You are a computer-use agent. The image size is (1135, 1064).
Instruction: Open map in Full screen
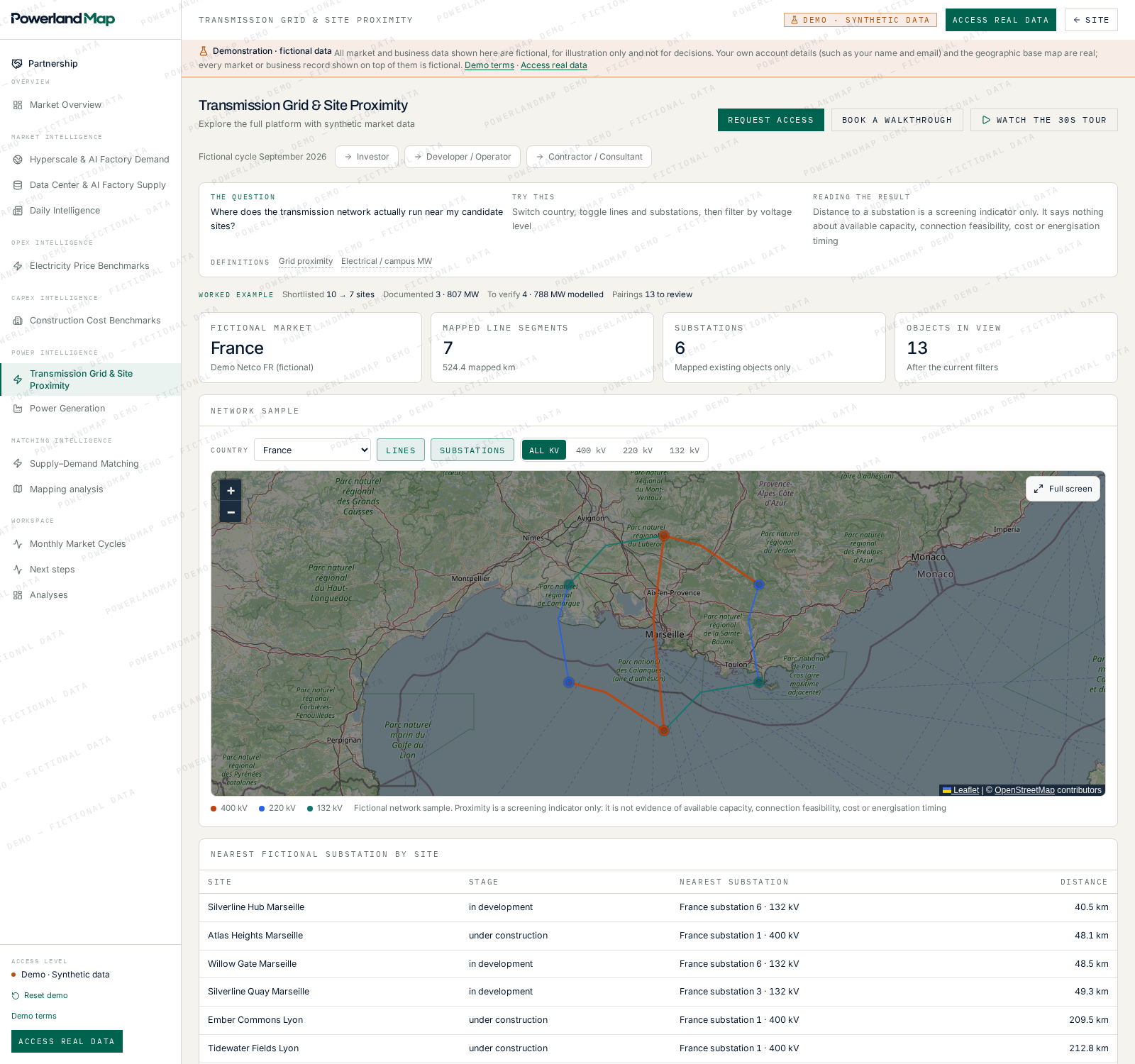1063,489
